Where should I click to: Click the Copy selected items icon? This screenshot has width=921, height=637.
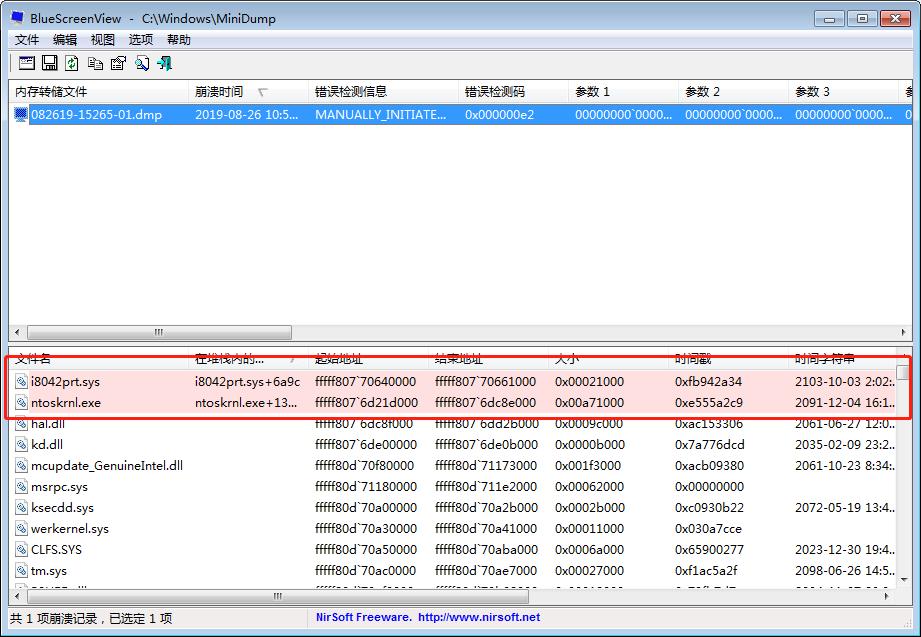tap(95, 63)
